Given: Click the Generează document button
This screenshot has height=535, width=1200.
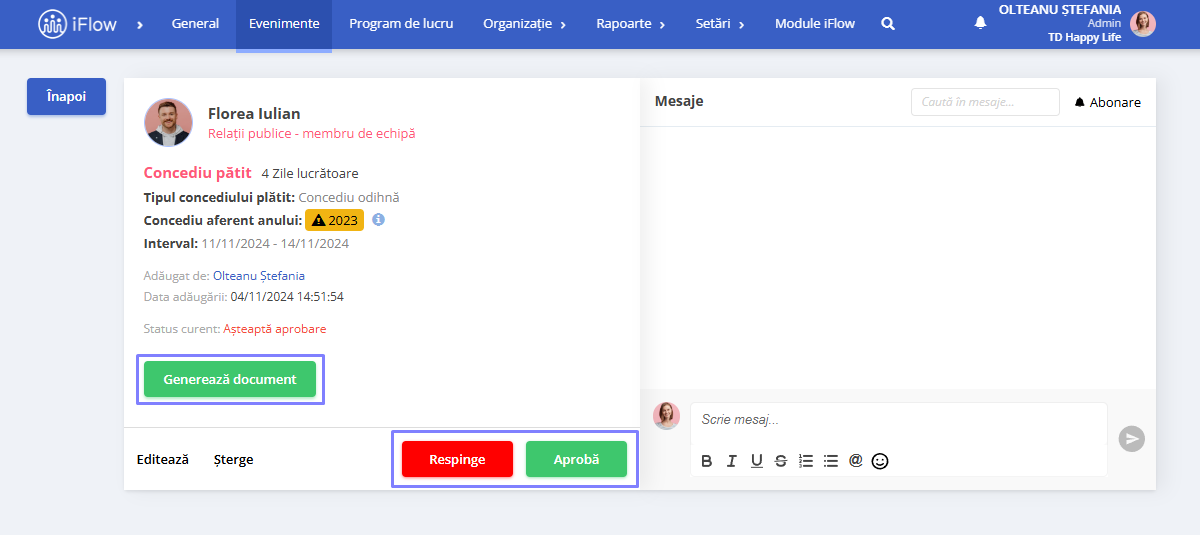Looking at the screenshot, I should pos(230,380).
